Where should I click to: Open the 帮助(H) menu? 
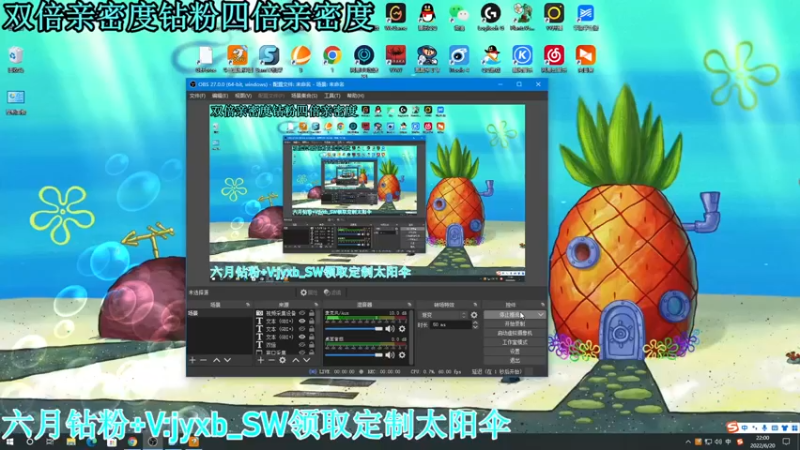coord(356,96)
